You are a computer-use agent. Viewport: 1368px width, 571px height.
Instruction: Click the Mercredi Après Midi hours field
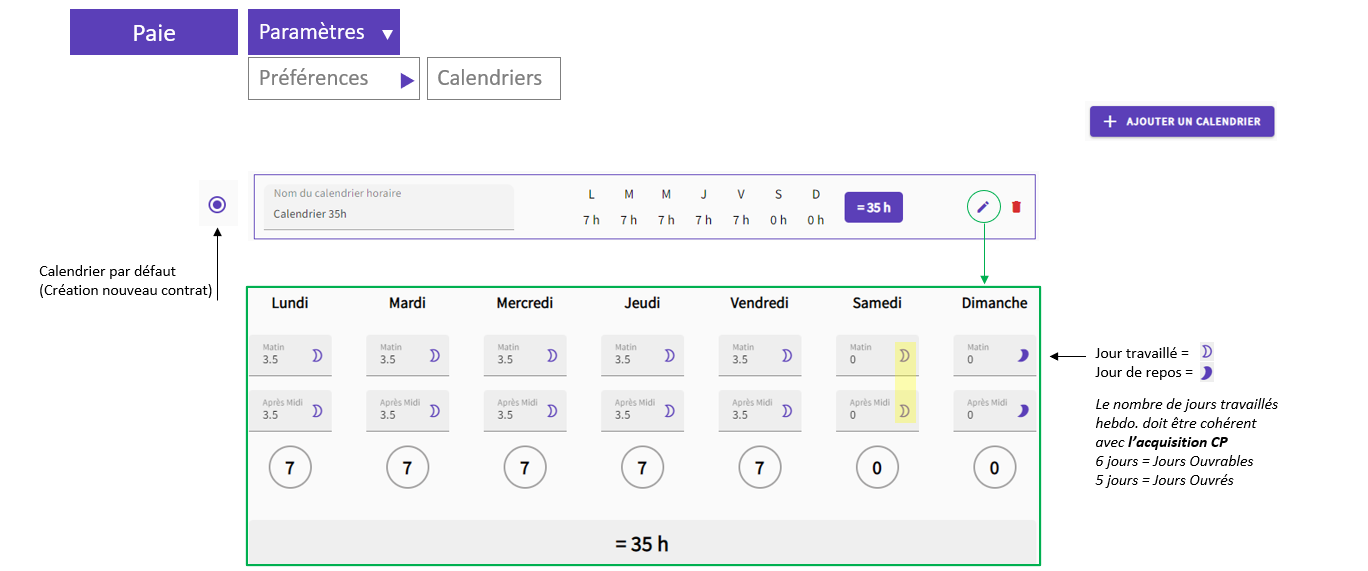click(x=525, y=410)
